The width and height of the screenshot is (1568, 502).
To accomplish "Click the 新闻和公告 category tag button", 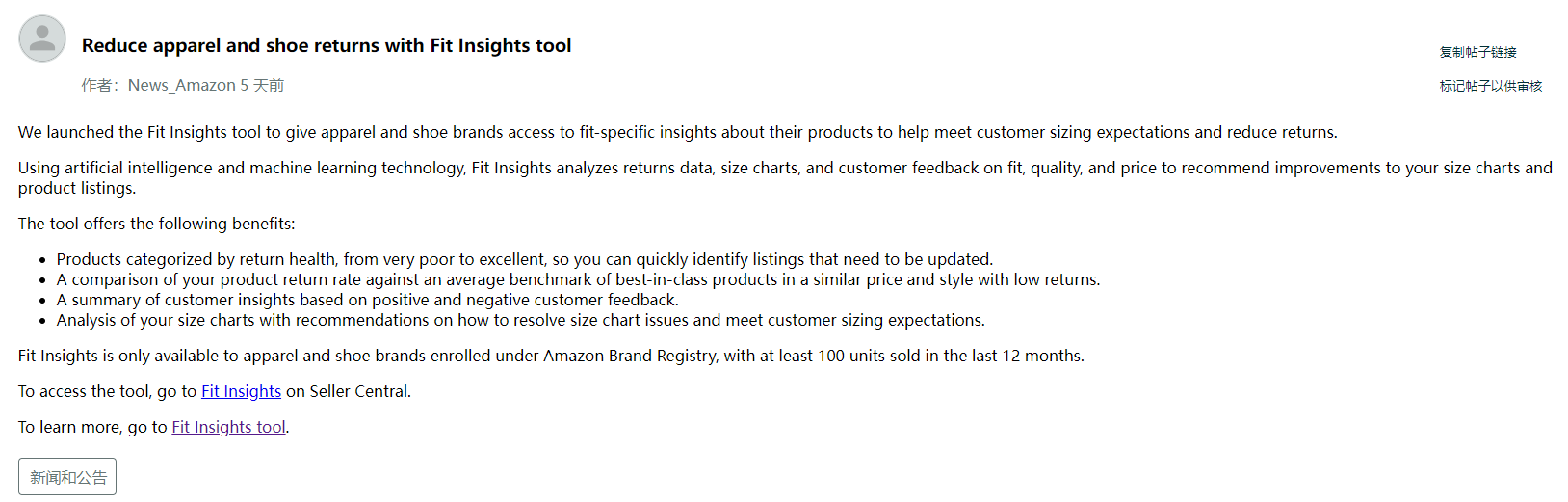I will [x=67, y=477].
